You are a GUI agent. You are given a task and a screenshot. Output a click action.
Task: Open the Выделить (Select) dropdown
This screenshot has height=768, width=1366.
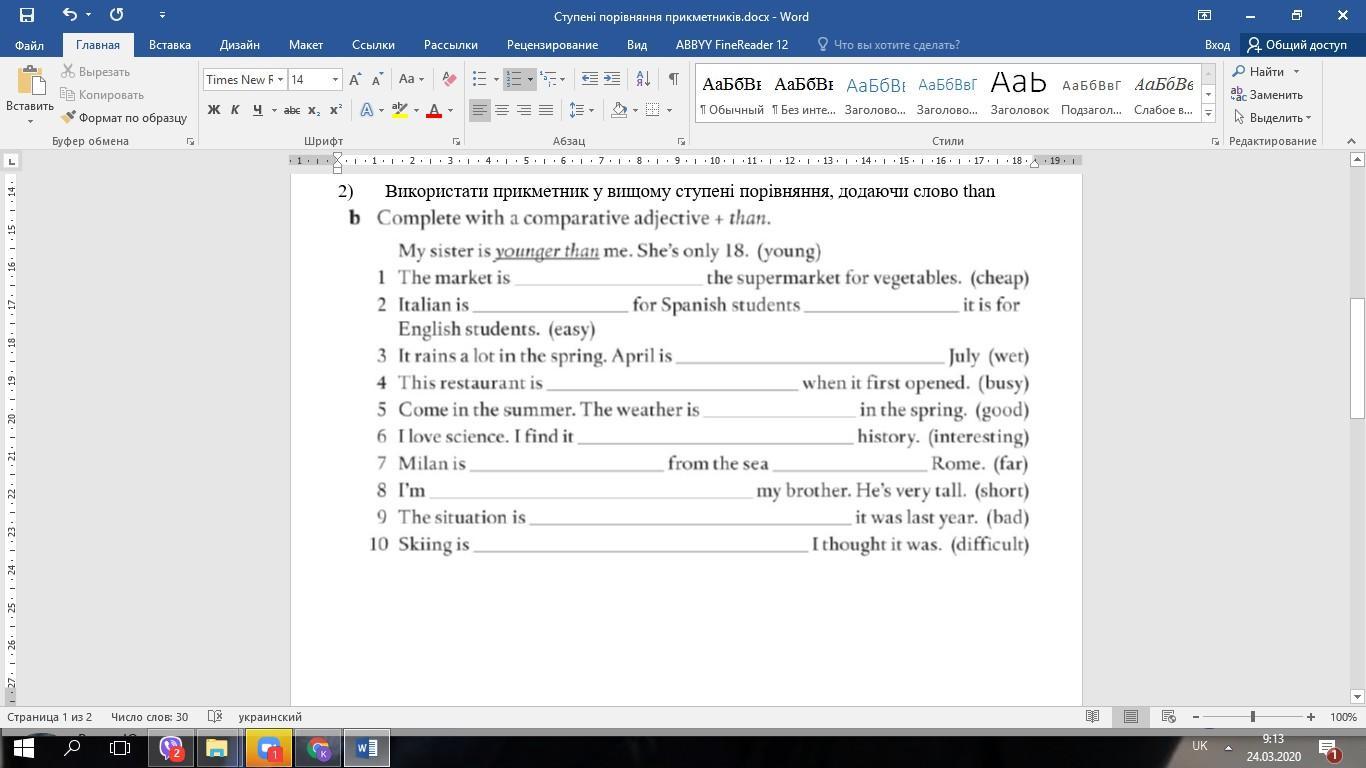1272,118
